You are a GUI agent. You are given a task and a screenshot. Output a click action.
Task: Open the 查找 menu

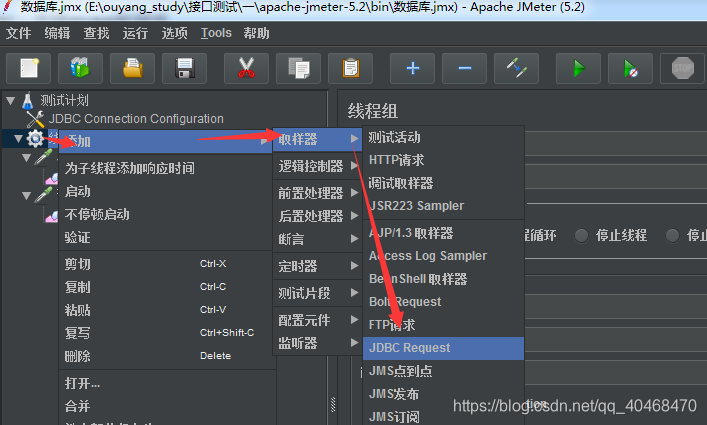click(96, 33)
